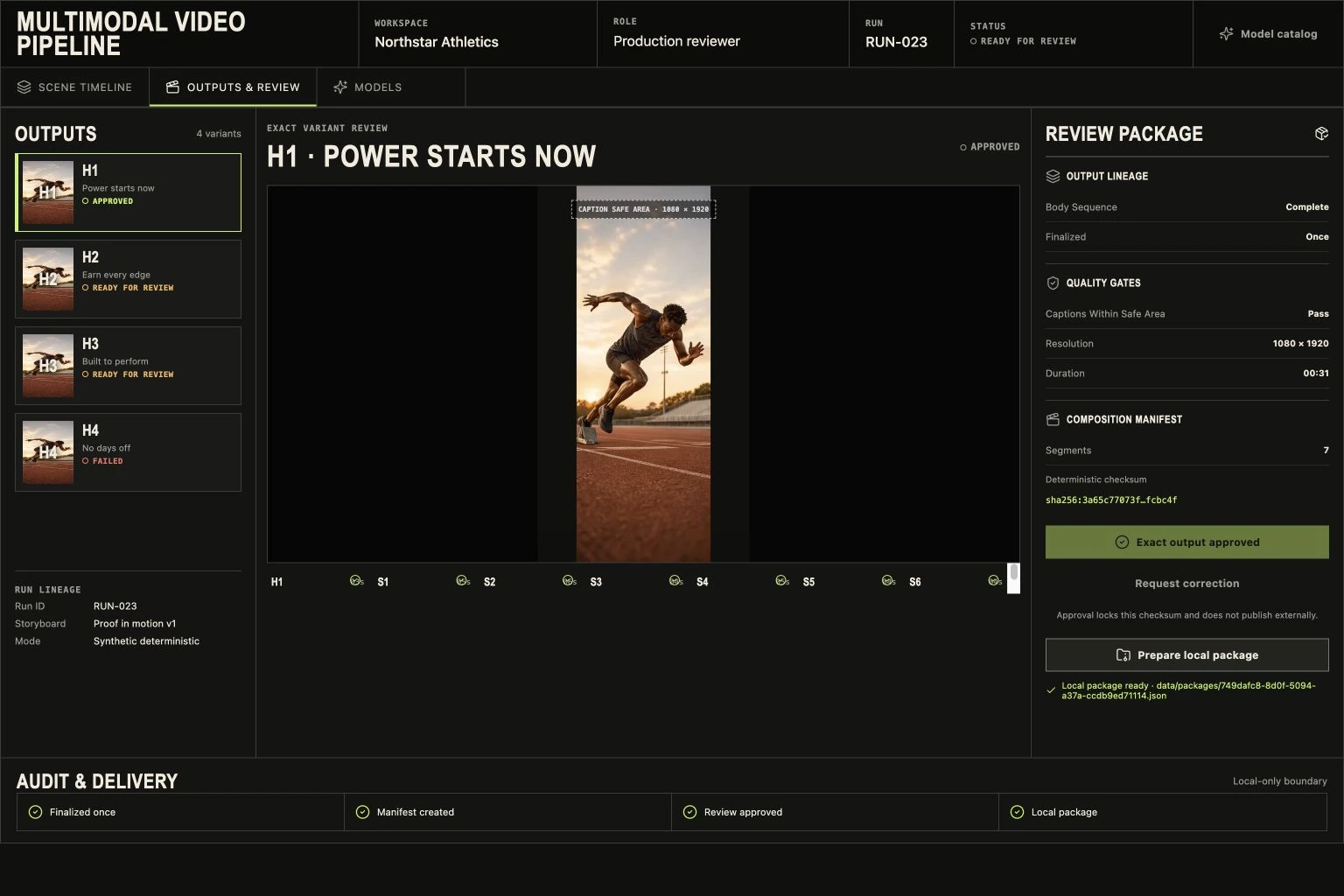Click the Production reviewer role

click(x=676, y=41)
